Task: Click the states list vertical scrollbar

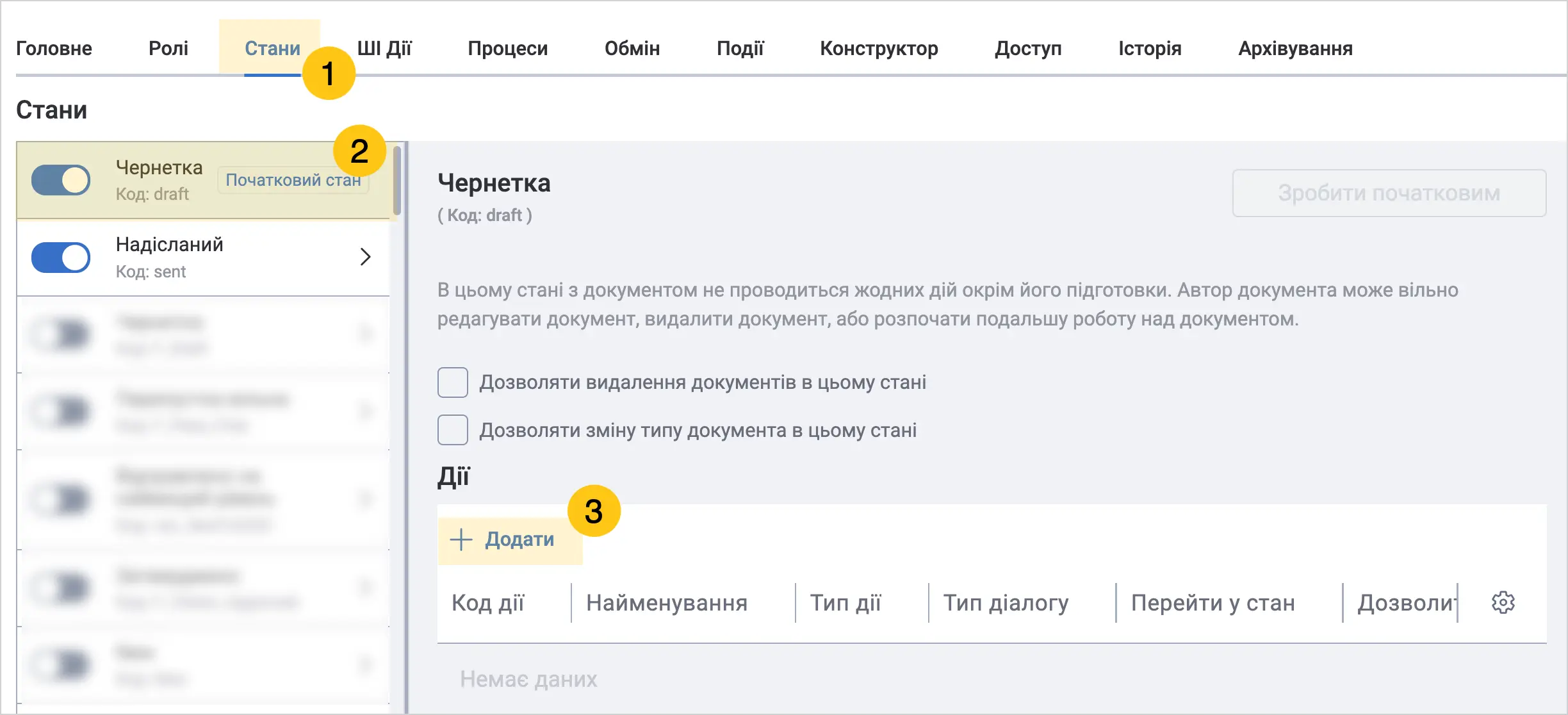Action: (x=397, y=181)
